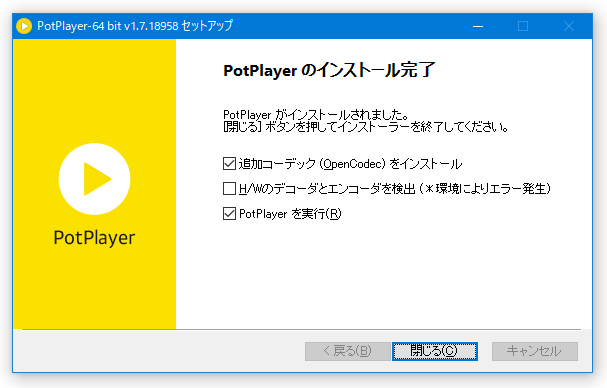
Task: Click the title text PotPlayer-64 bit v1.7.18958 セットアップ
Action: 135,26
